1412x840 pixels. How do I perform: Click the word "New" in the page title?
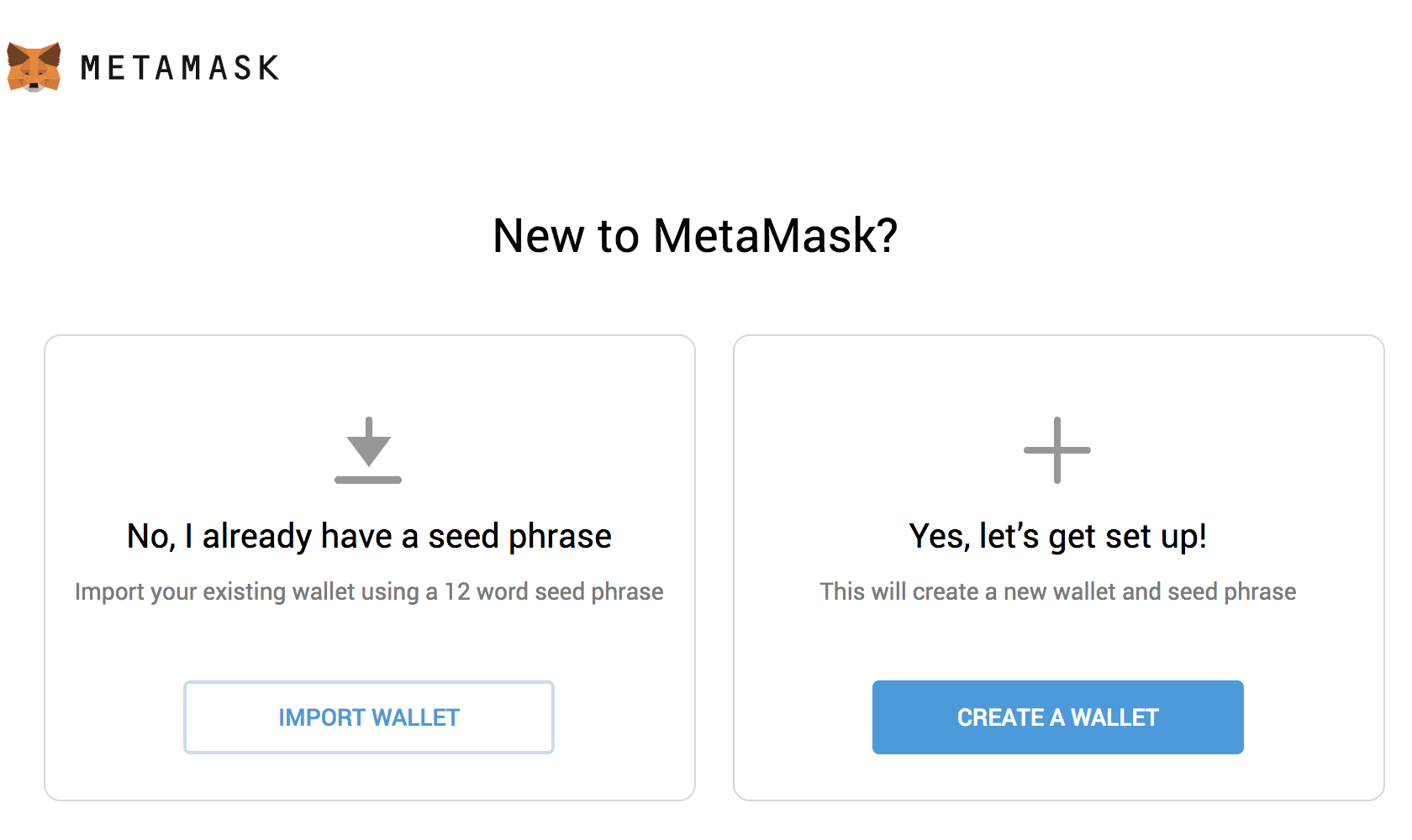coord(538,235)
